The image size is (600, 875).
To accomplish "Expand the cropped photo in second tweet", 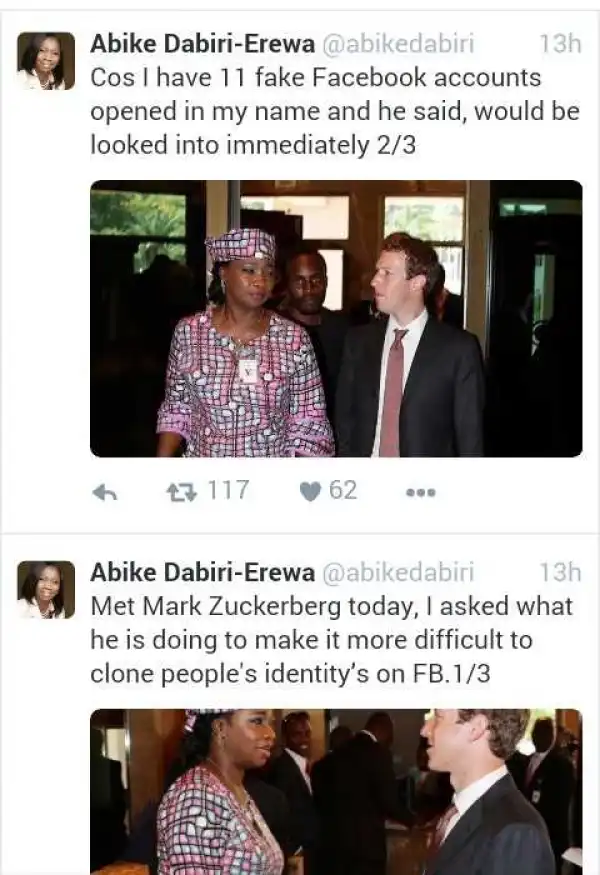I will pos(336,790).
